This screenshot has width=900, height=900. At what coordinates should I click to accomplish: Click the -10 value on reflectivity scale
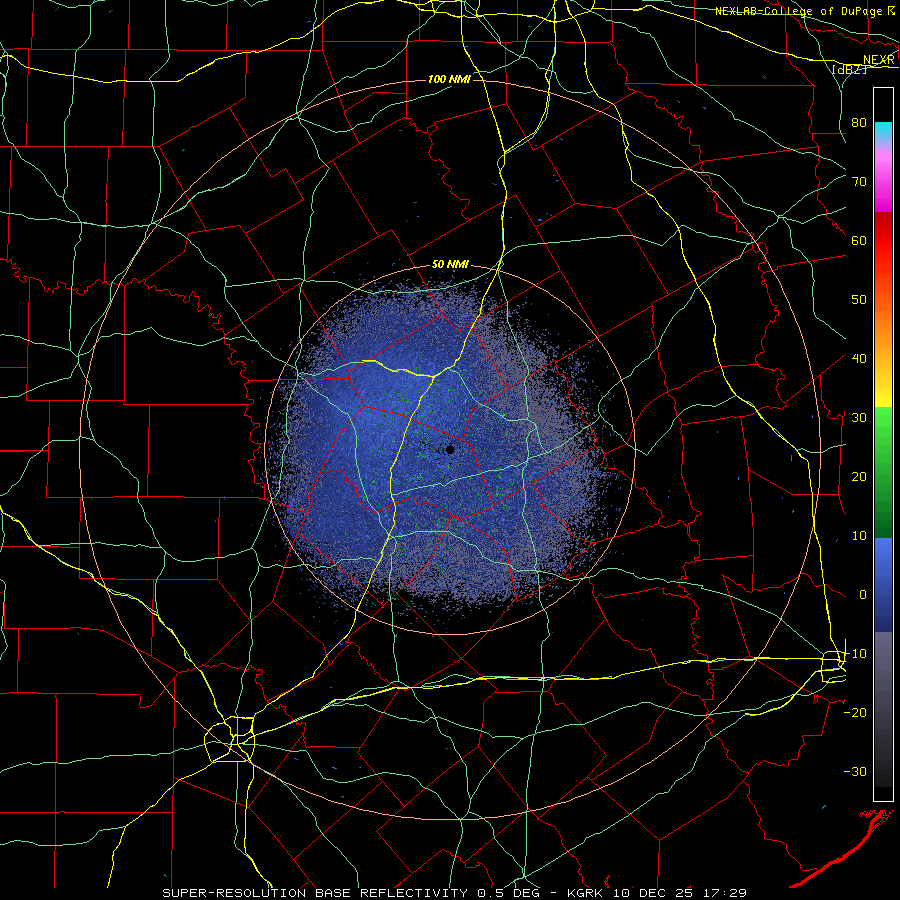[x=855, y=653]
